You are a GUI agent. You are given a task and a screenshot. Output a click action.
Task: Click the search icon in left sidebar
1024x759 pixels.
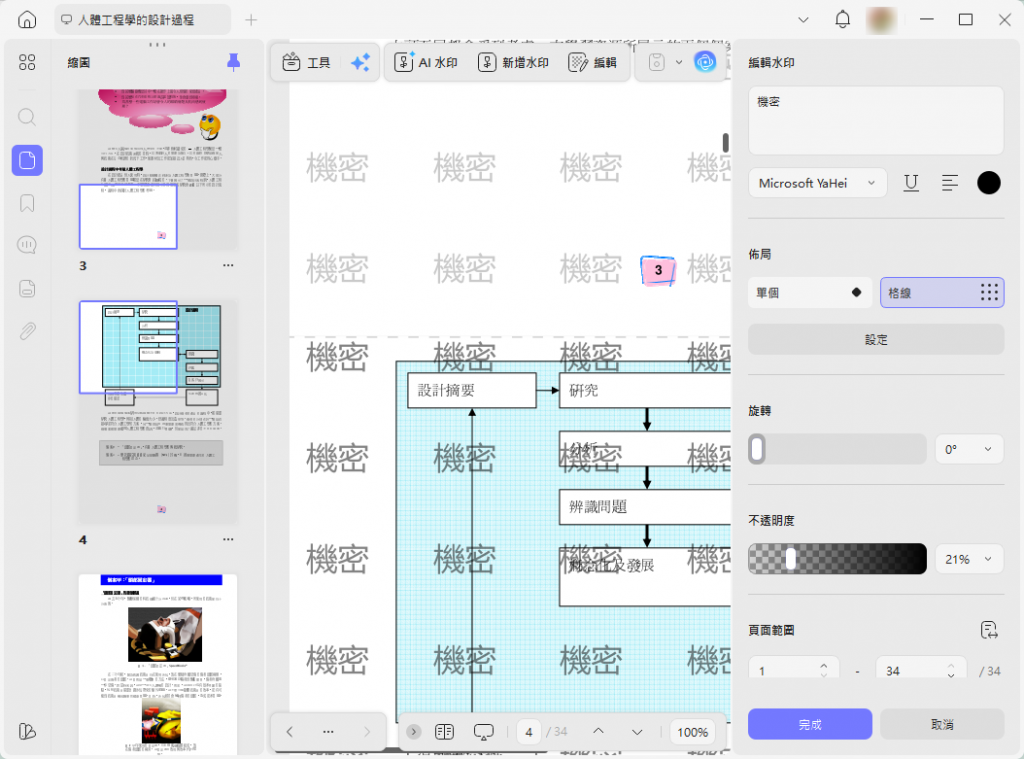tap(27, 117)
